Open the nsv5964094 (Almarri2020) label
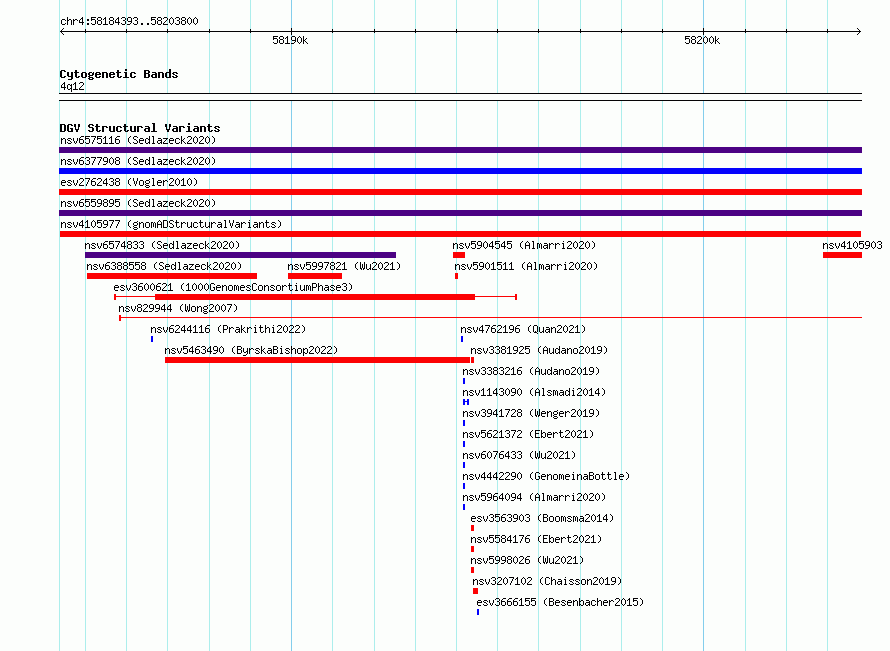 point(534,497)
